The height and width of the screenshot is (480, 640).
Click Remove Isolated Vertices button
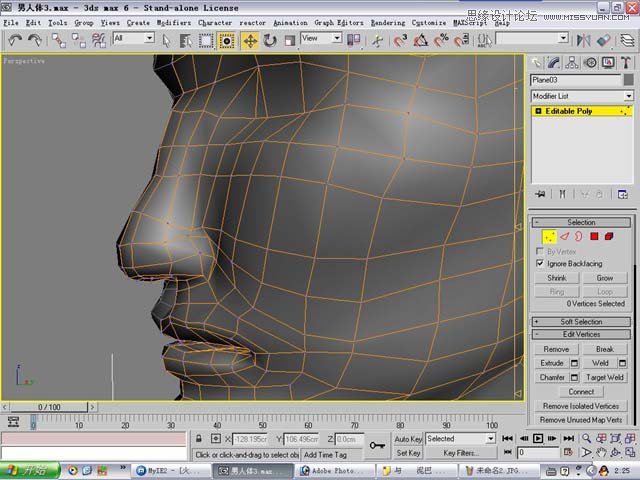point(581,406)
